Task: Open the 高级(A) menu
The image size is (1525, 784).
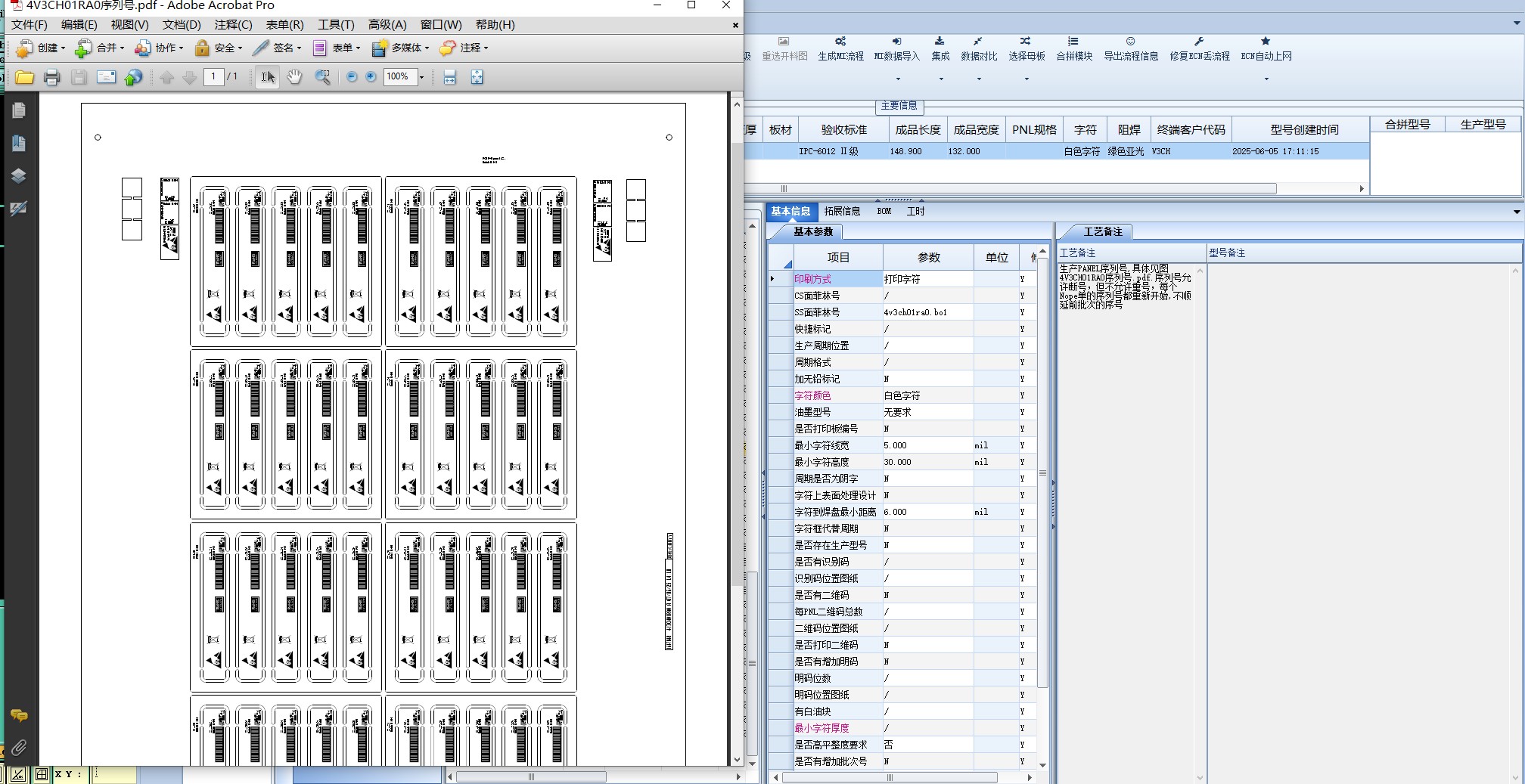Action: (x=387, y=25)
